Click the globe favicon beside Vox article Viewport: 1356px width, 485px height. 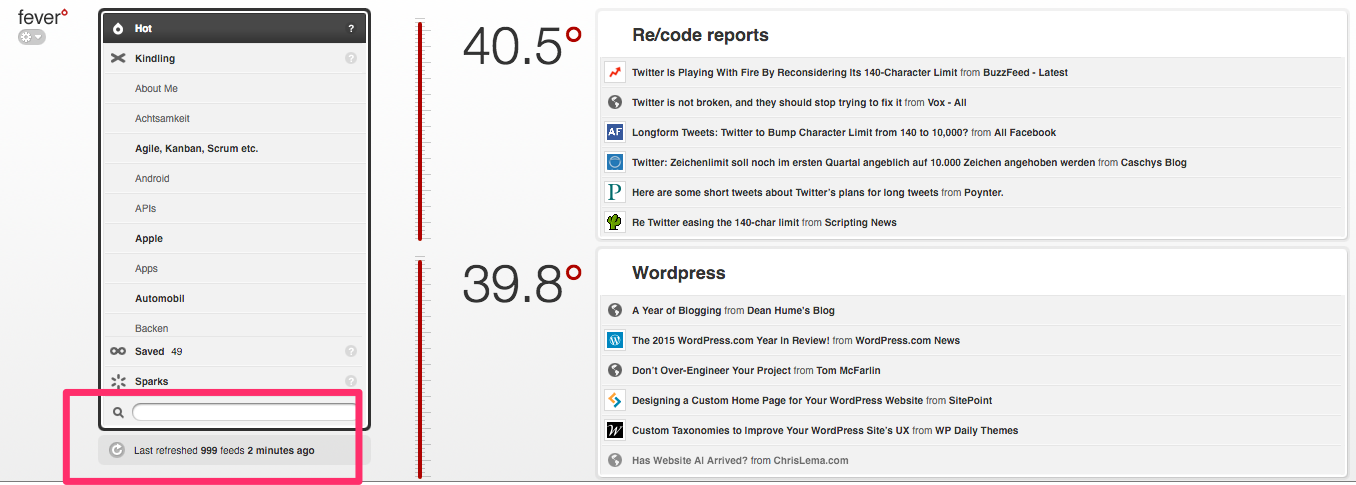pyautogui.click(x=615, y=102)
